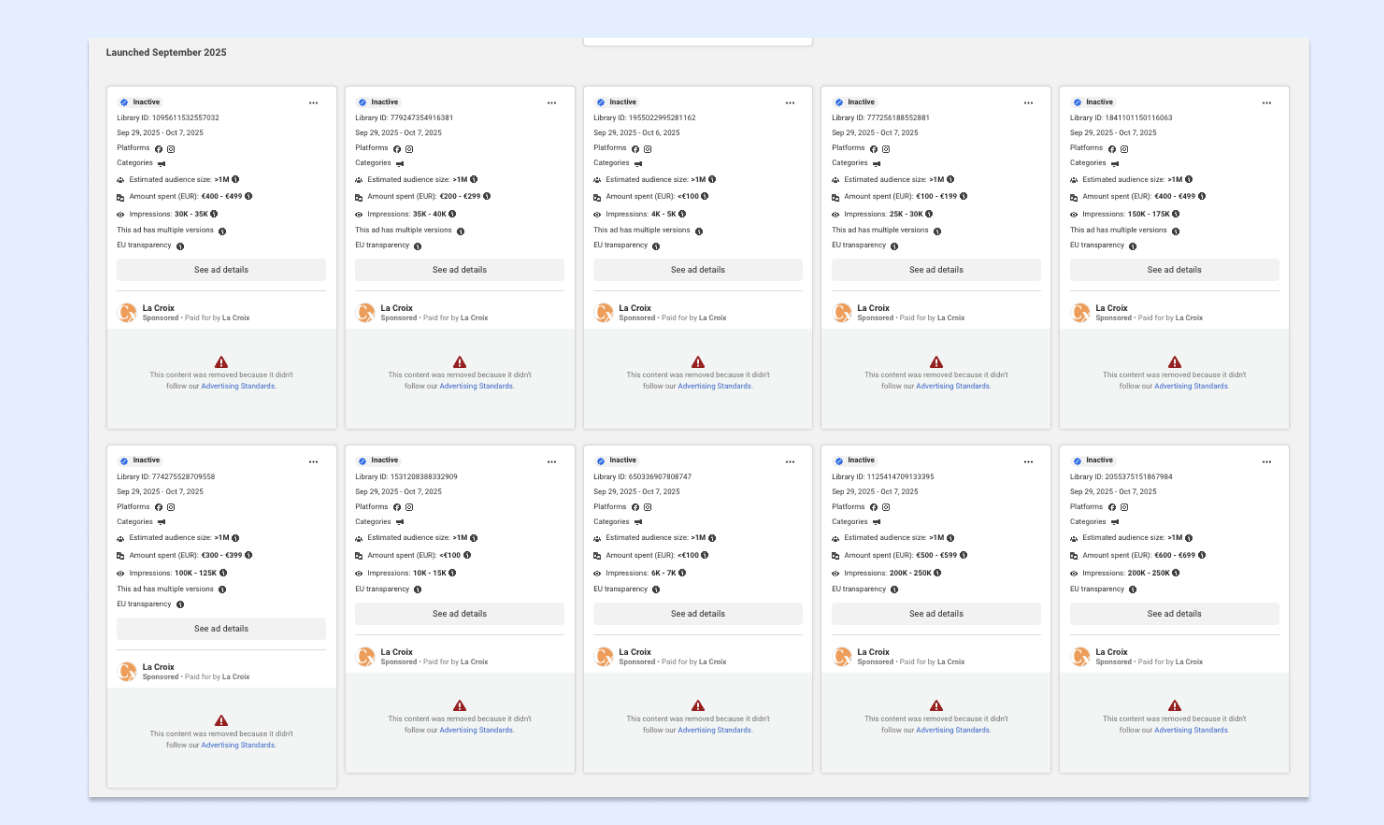The height and width of the screenshot is (825, 1384).
Task: Click La Croix avatar on ad 779247354916381
Action: point(366,313)
